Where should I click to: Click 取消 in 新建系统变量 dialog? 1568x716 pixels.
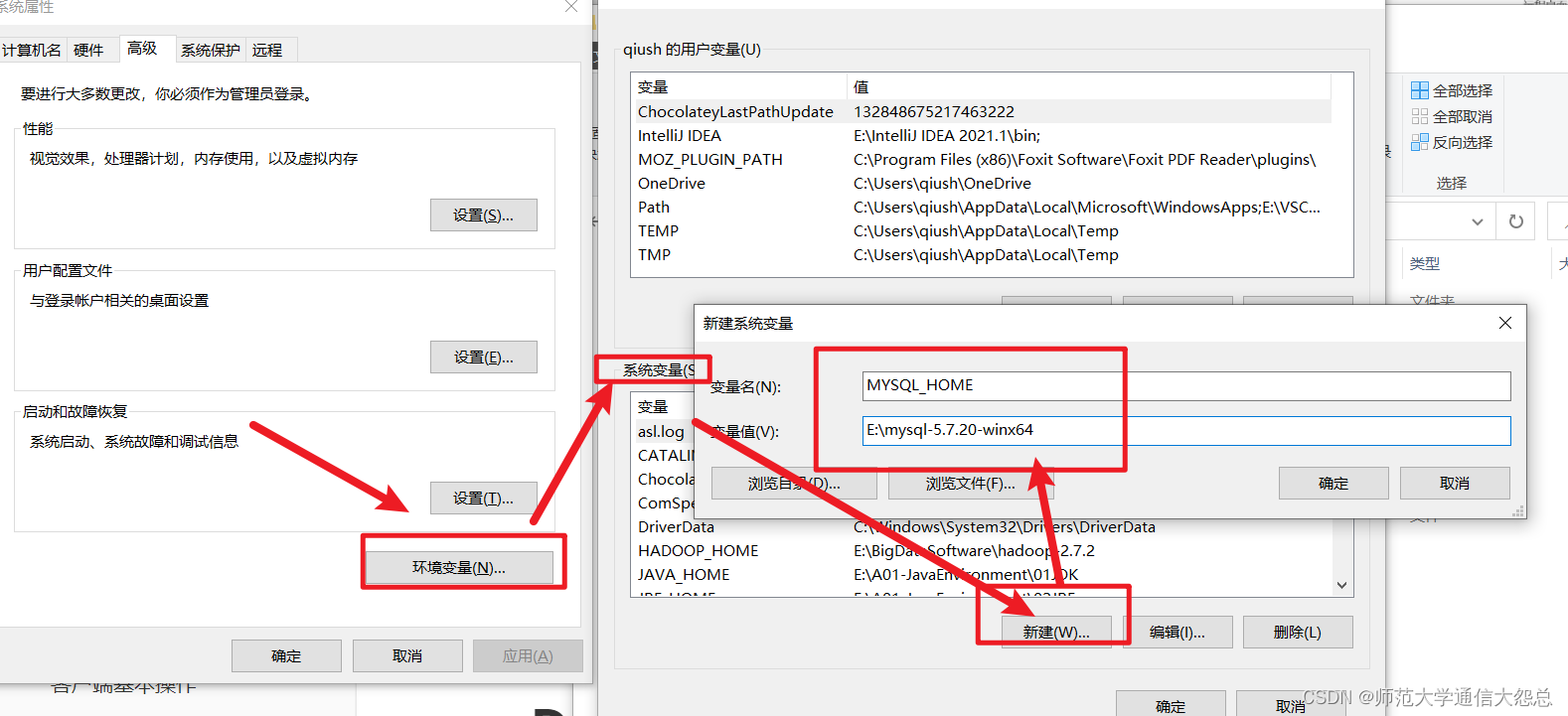click(x=1455, y=484)
